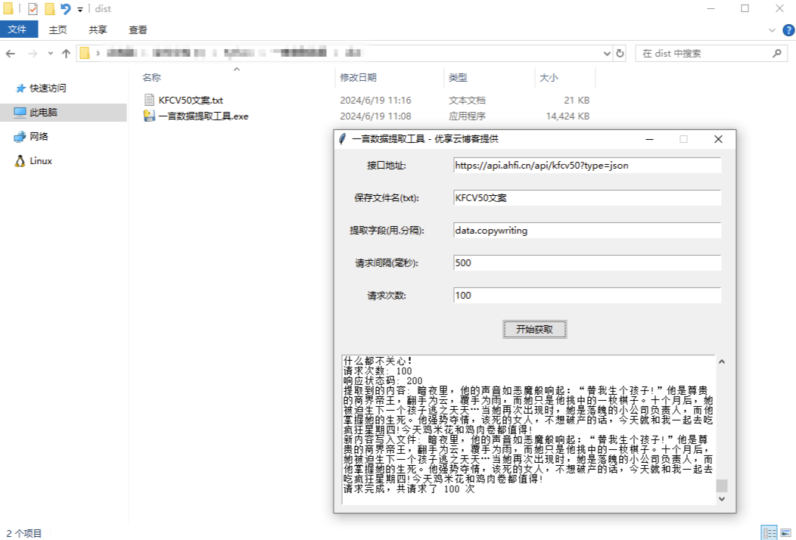Open the 查看 ribbon tab

[137, 30]
